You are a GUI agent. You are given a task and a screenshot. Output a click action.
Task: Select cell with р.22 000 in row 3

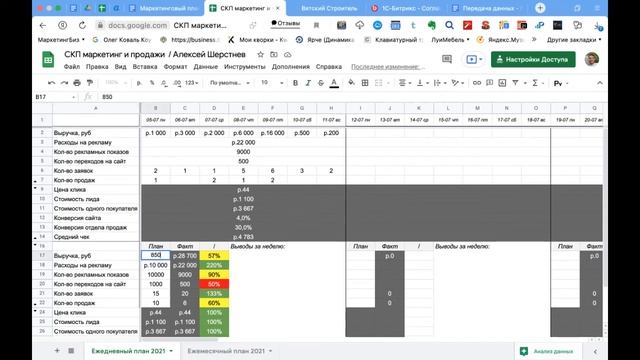pyautogui.click(x=243, y=142)
